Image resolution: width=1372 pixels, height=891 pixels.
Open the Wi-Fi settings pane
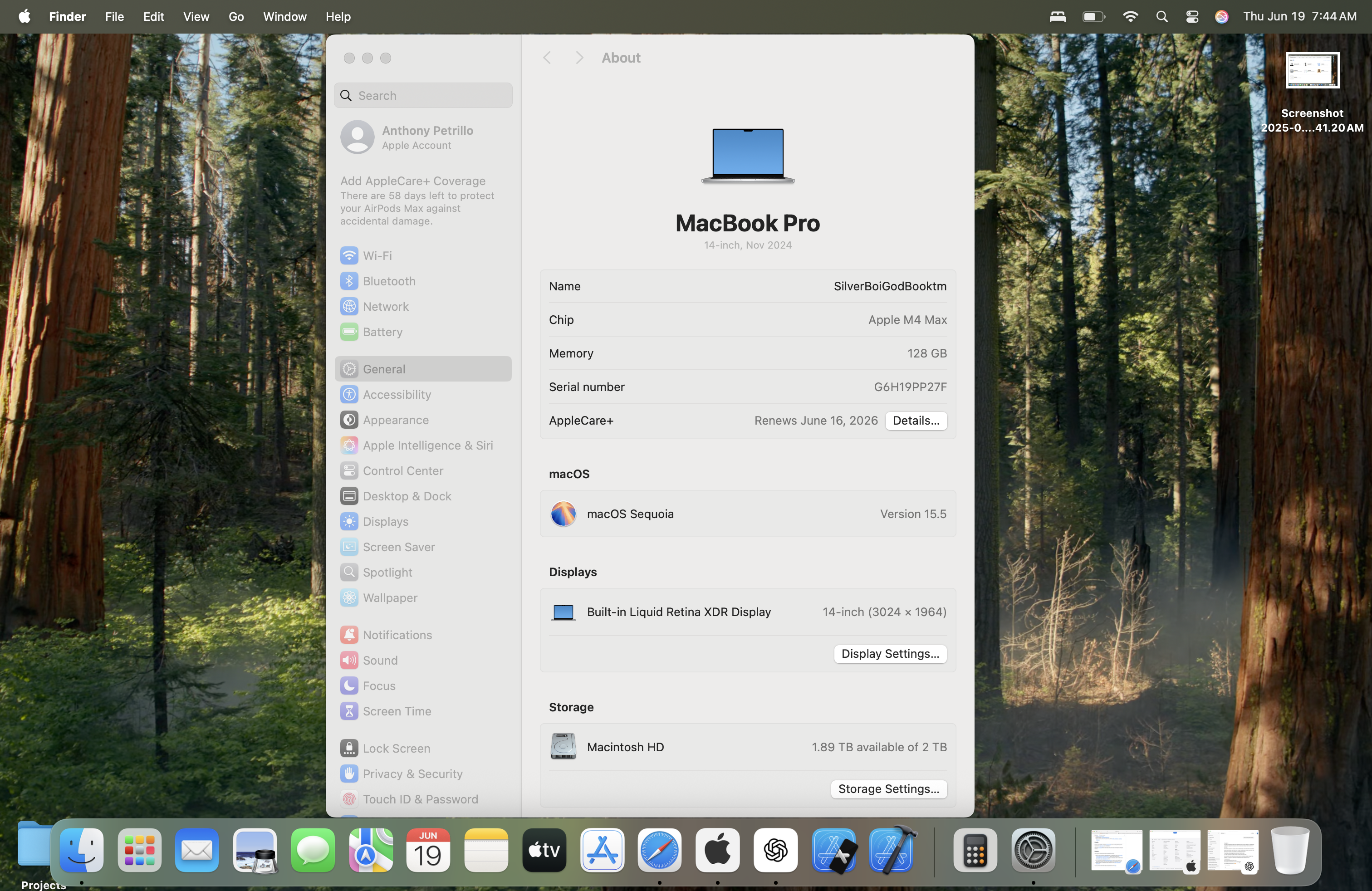pyautogui.click(x=377, y=255)
